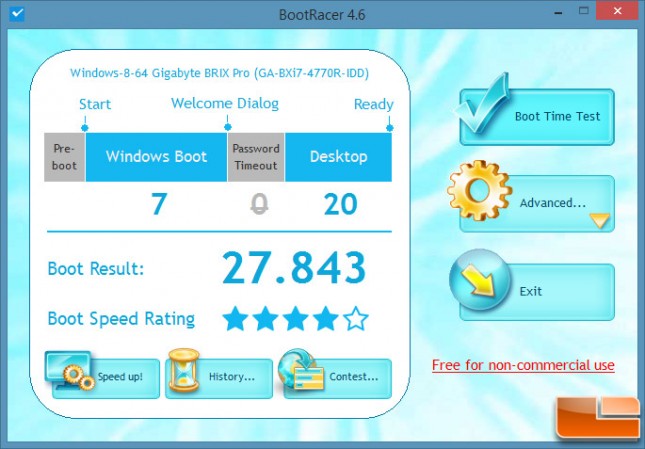Click the second filled rating star
645x449 pixels.
pos(265,318)
